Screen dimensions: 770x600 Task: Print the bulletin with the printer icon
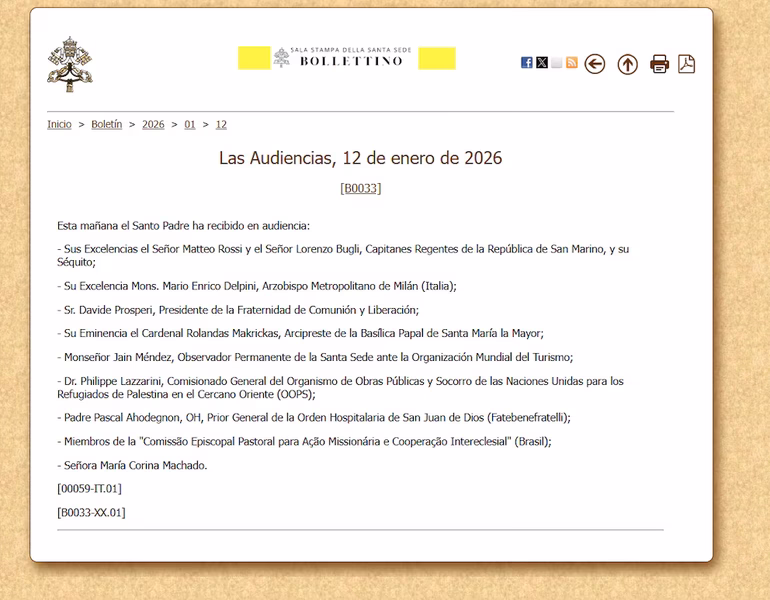pyautogui.click(x=659, y=64)
